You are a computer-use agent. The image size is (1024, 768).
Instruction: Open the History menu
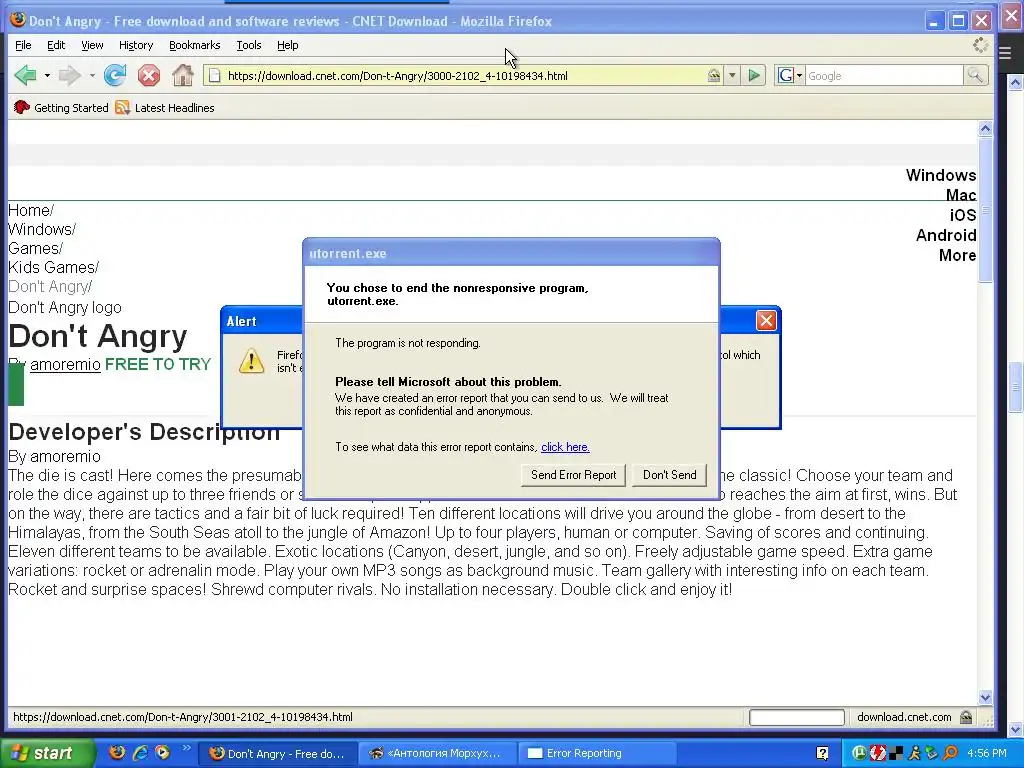pyautogui.click(x=136, y=45)
